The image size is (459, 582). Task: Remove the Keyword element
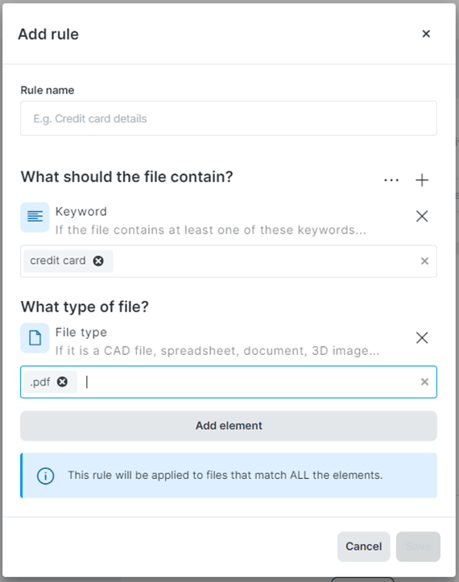(422, 216)
